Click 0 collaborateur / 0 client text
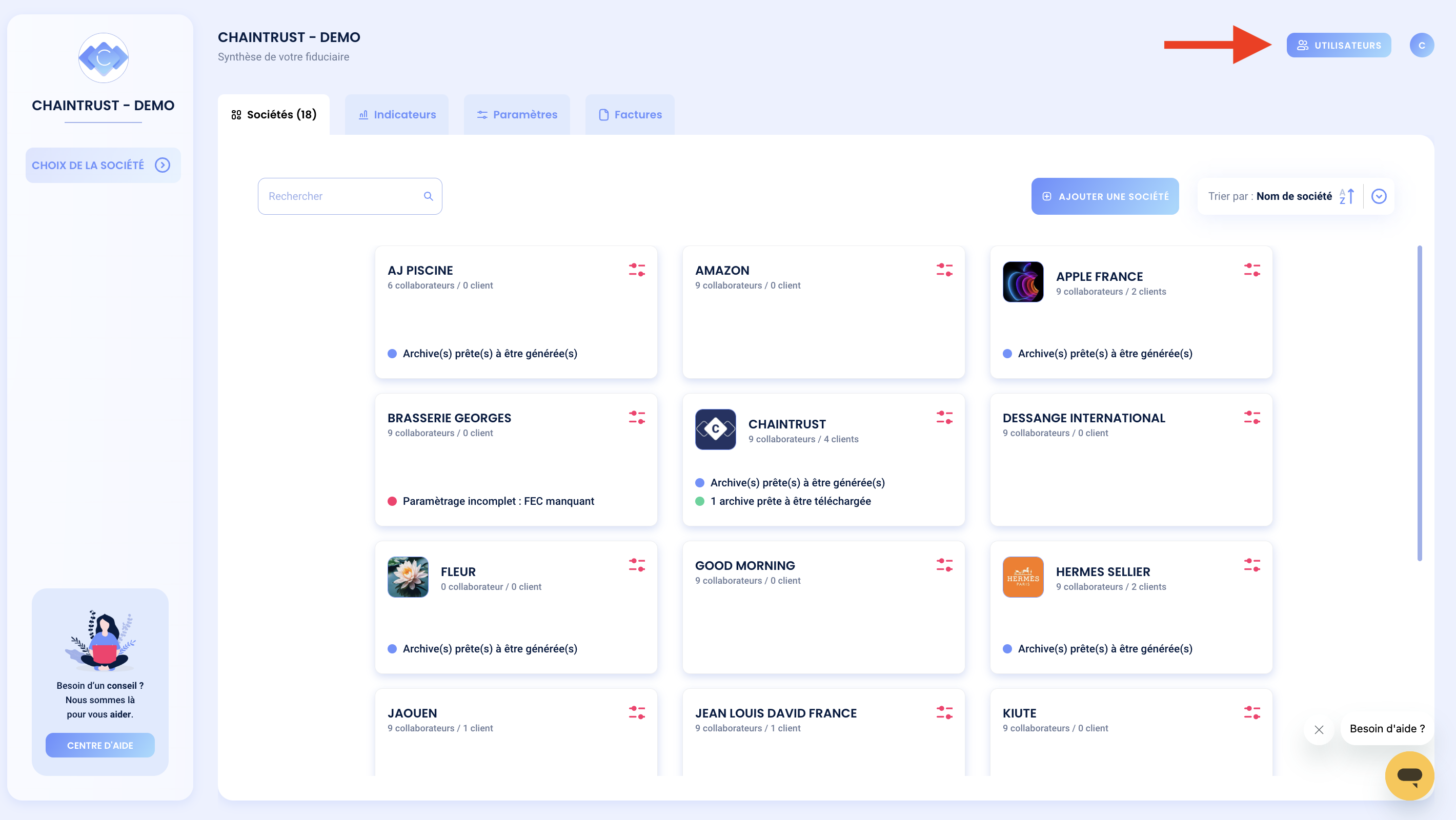 (x=491, y=586)
